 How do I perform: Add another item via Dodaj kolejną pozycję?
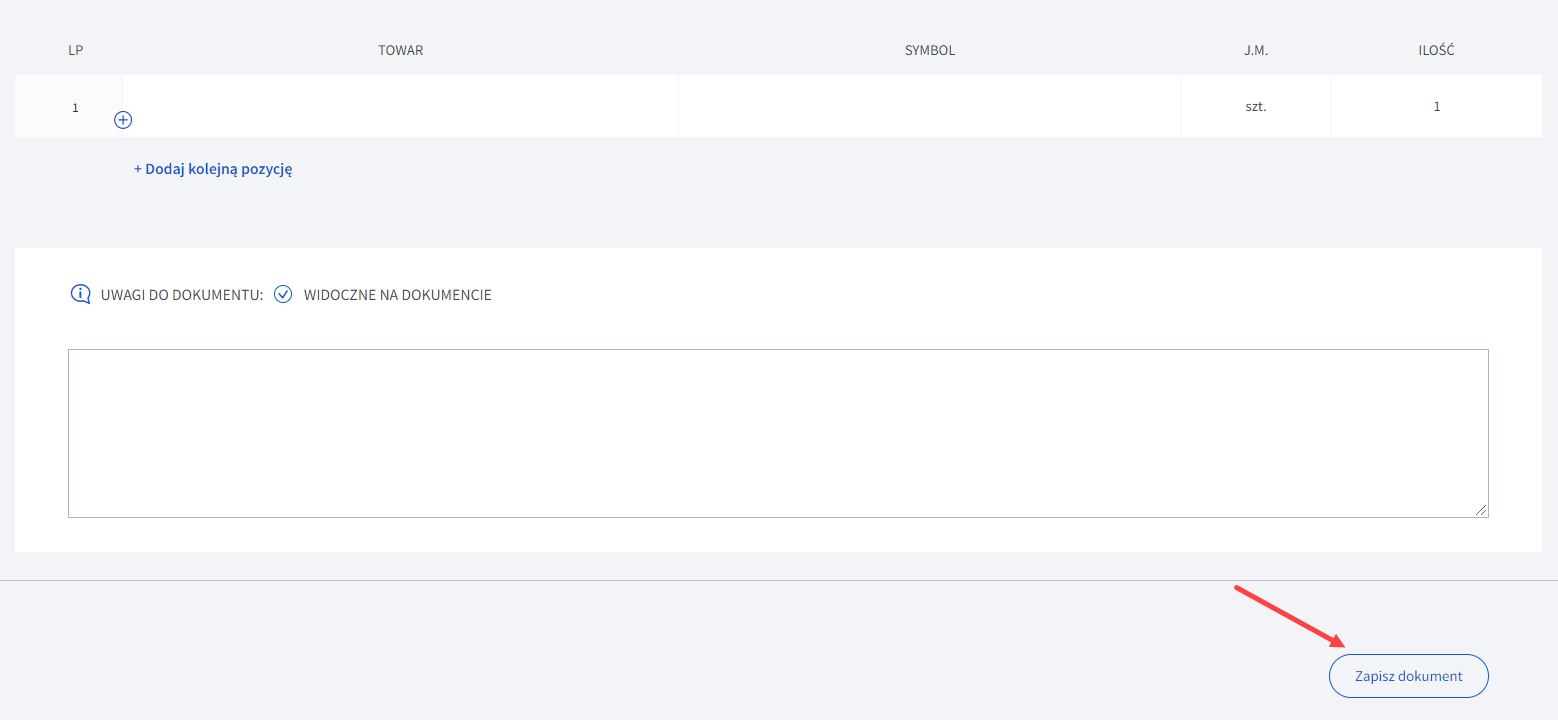tap(213, 169)
